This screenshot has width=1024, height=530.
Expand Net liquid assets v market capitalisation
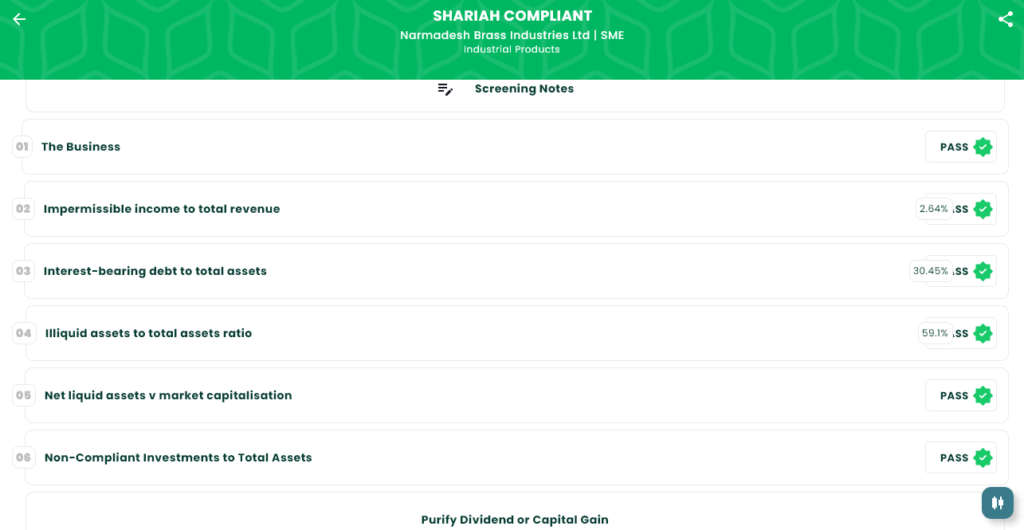tap(168, 396)
